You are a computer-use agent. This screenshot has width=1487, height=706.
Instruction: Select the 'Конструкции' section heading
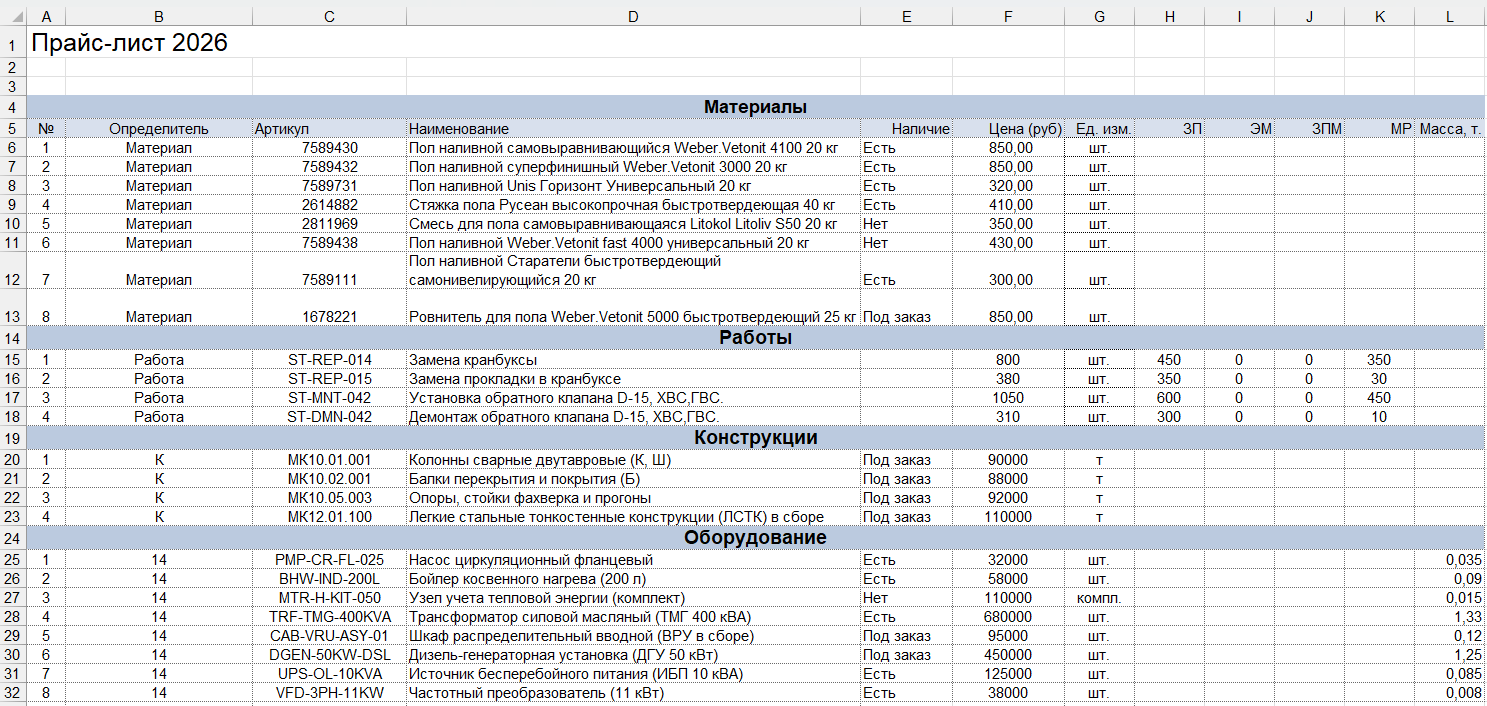click(x=755, y=438)
